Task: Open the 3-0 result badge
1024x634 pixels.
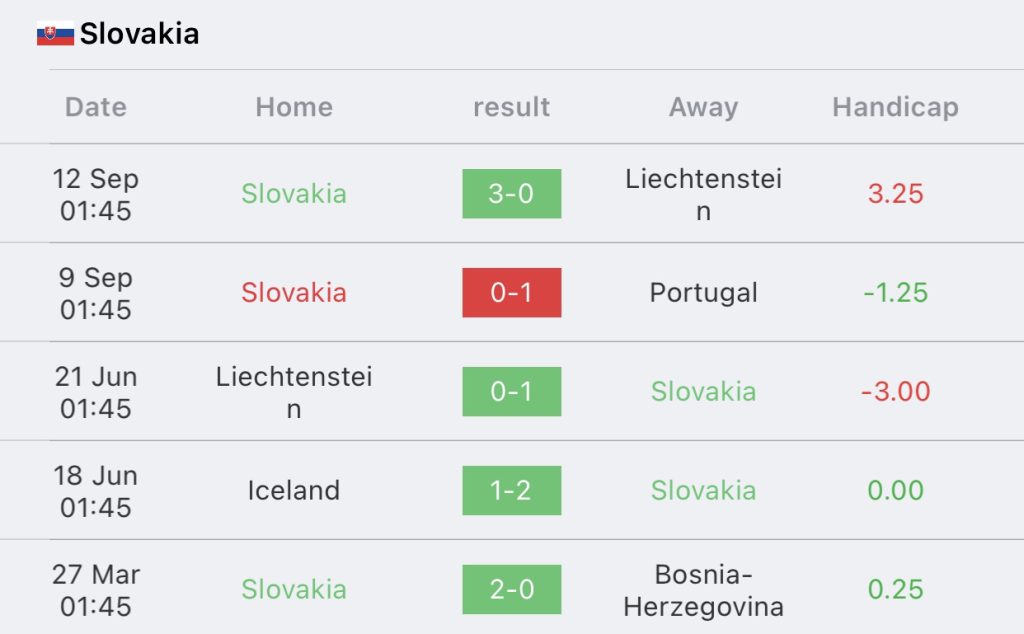Action: coord(511,193)
